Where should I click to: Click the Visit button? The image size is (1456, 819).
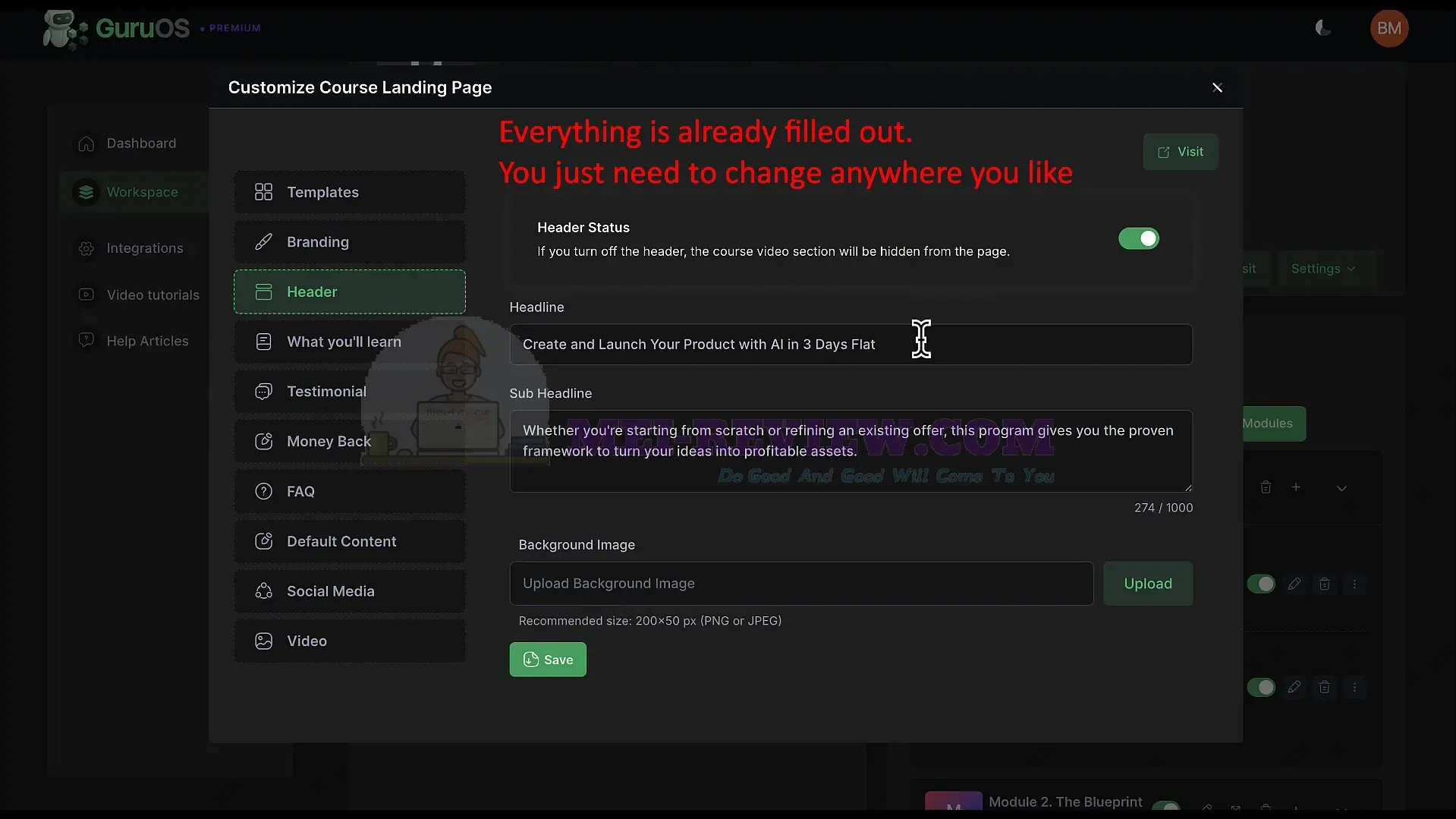tap(1180, 152)
